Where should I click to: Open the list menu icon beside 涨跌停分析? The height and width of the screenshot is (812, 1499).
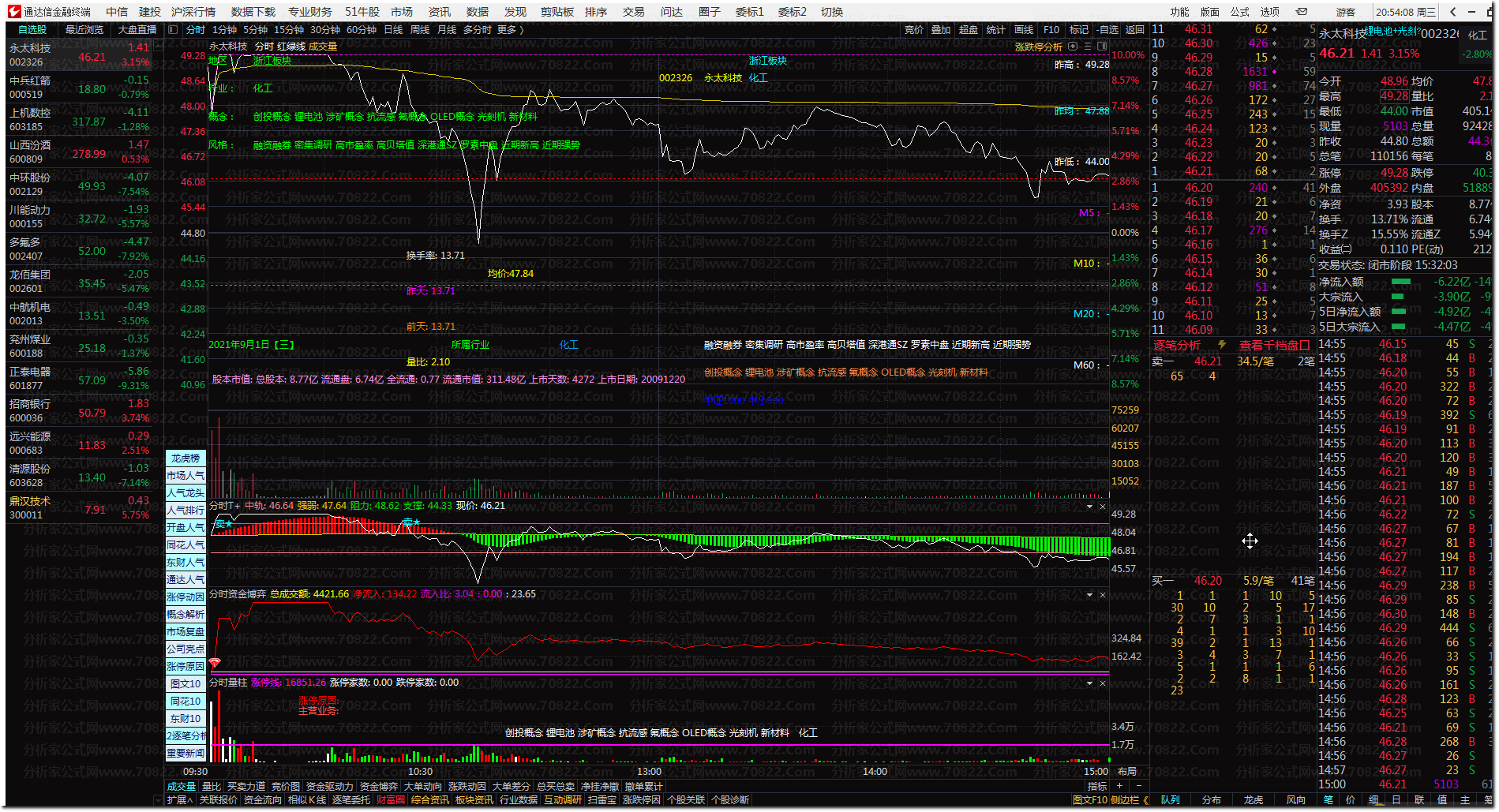(x=1087, y=47)
